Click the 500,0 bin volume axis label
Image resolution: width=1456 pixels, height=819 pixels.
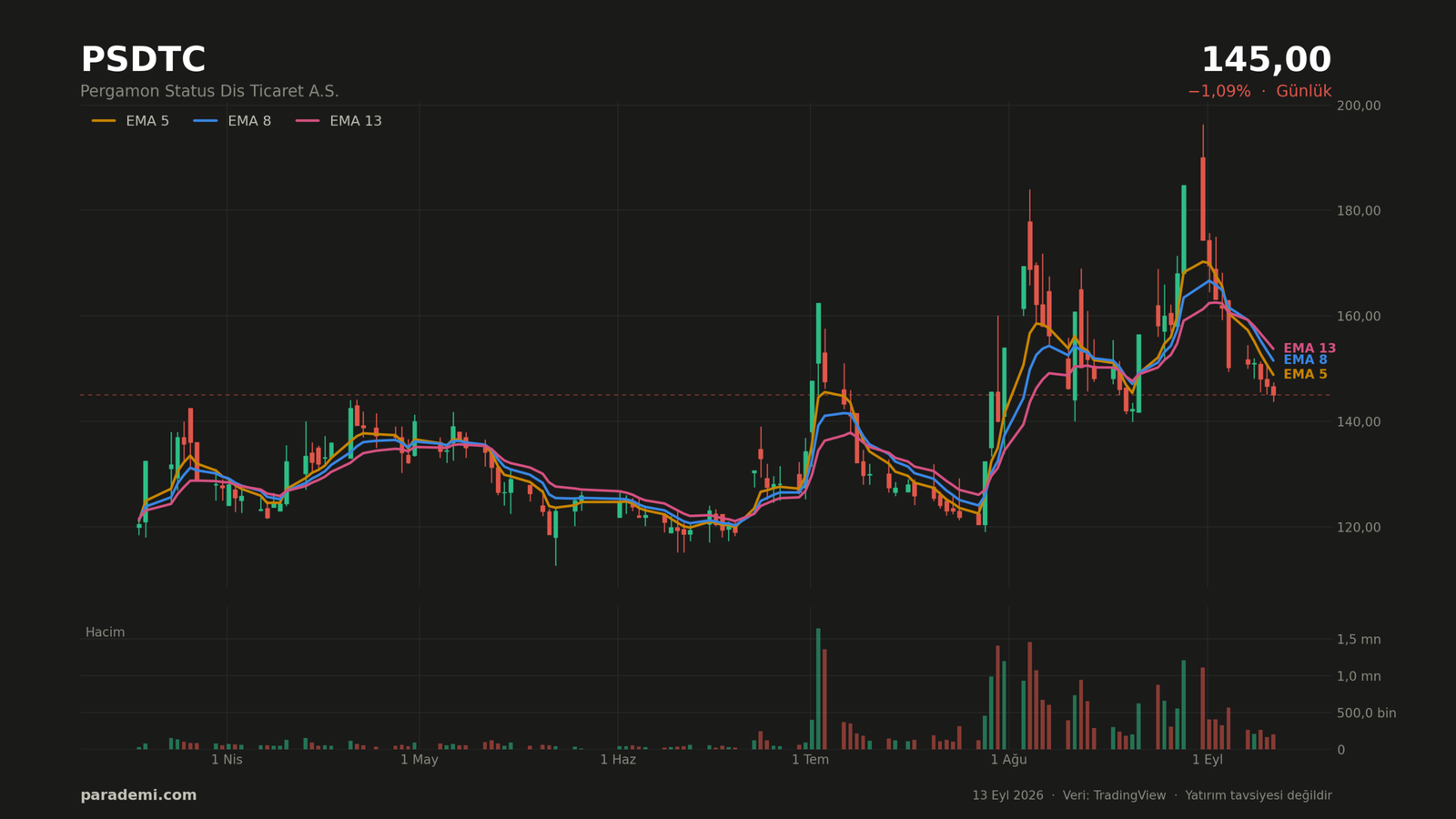click(1366, 713)
